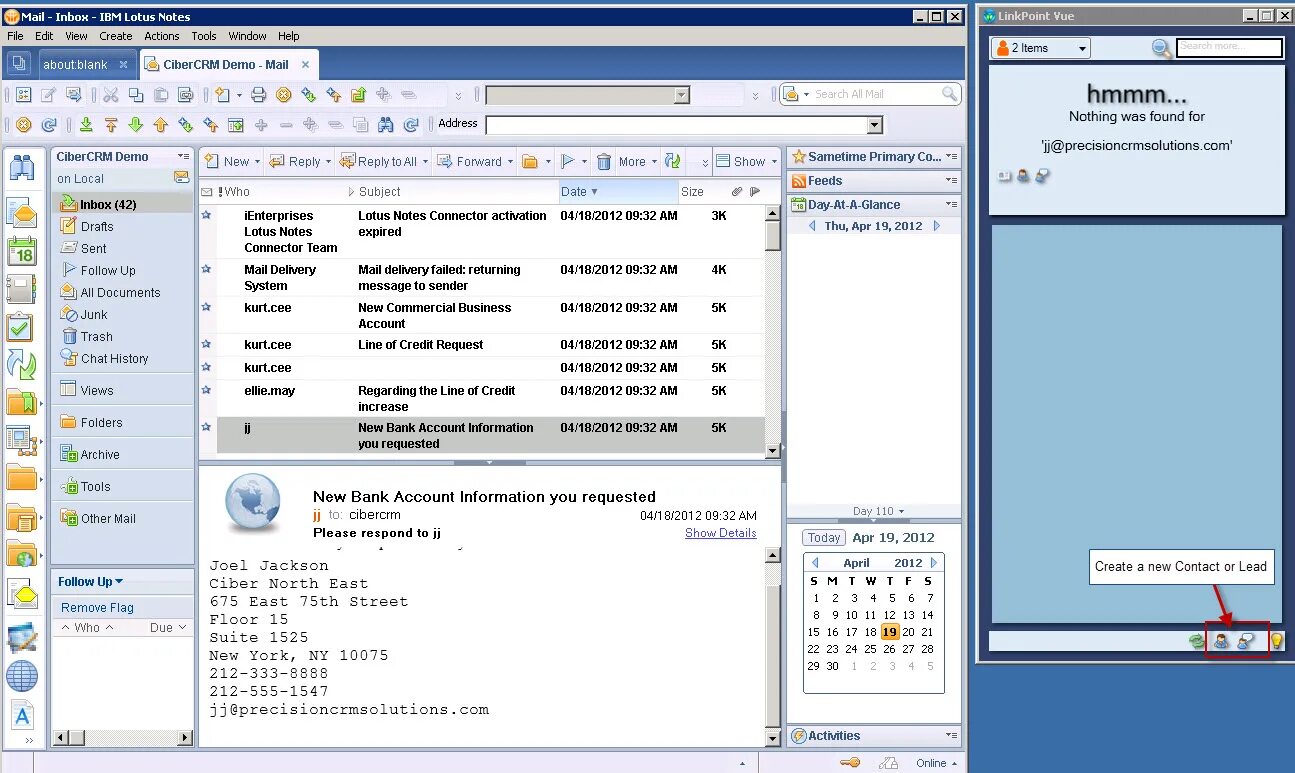Click the Print icon in toolbar
The height and width of the screenshot is (773, 1295).
pos(259,95)
